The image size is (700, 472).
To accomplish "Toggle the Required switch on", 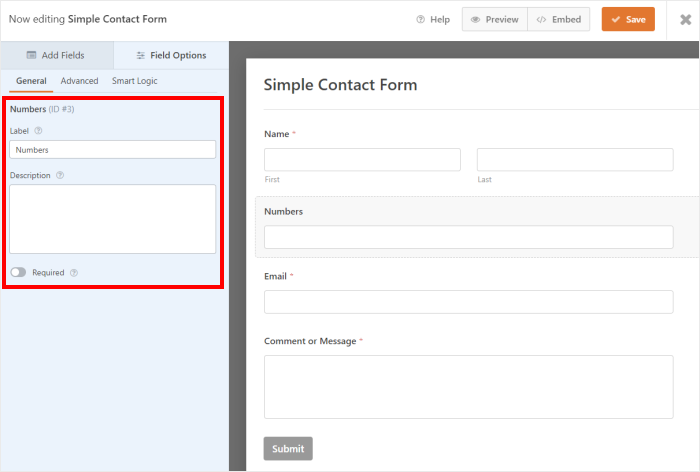I will pos(18,272).
